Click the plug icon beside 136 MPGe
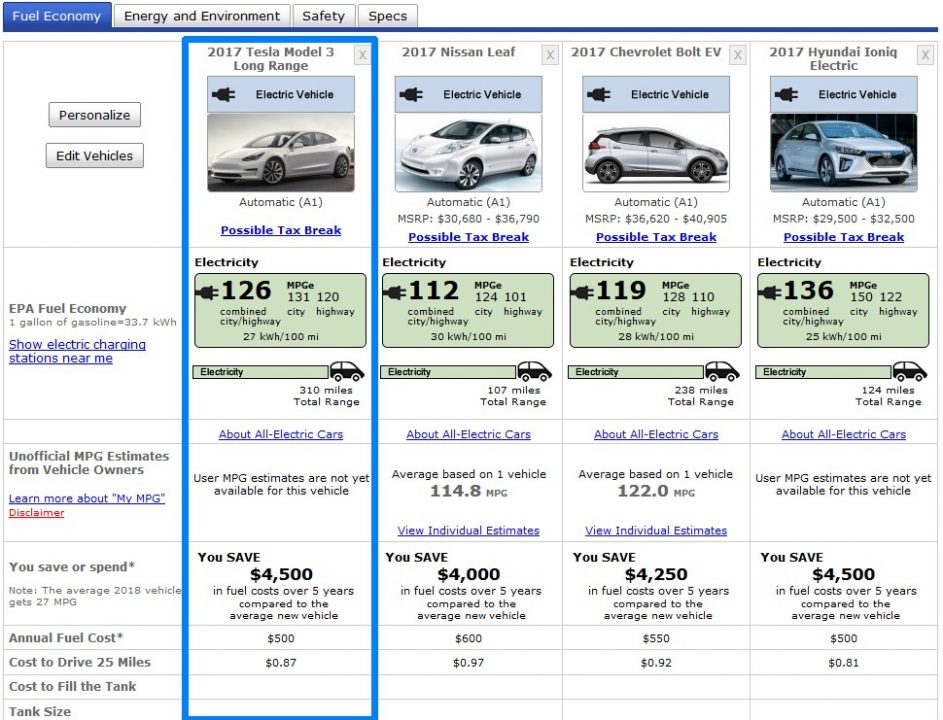This screenshot has width=943, height=720. pyautogui.click(x=770, y=293)
